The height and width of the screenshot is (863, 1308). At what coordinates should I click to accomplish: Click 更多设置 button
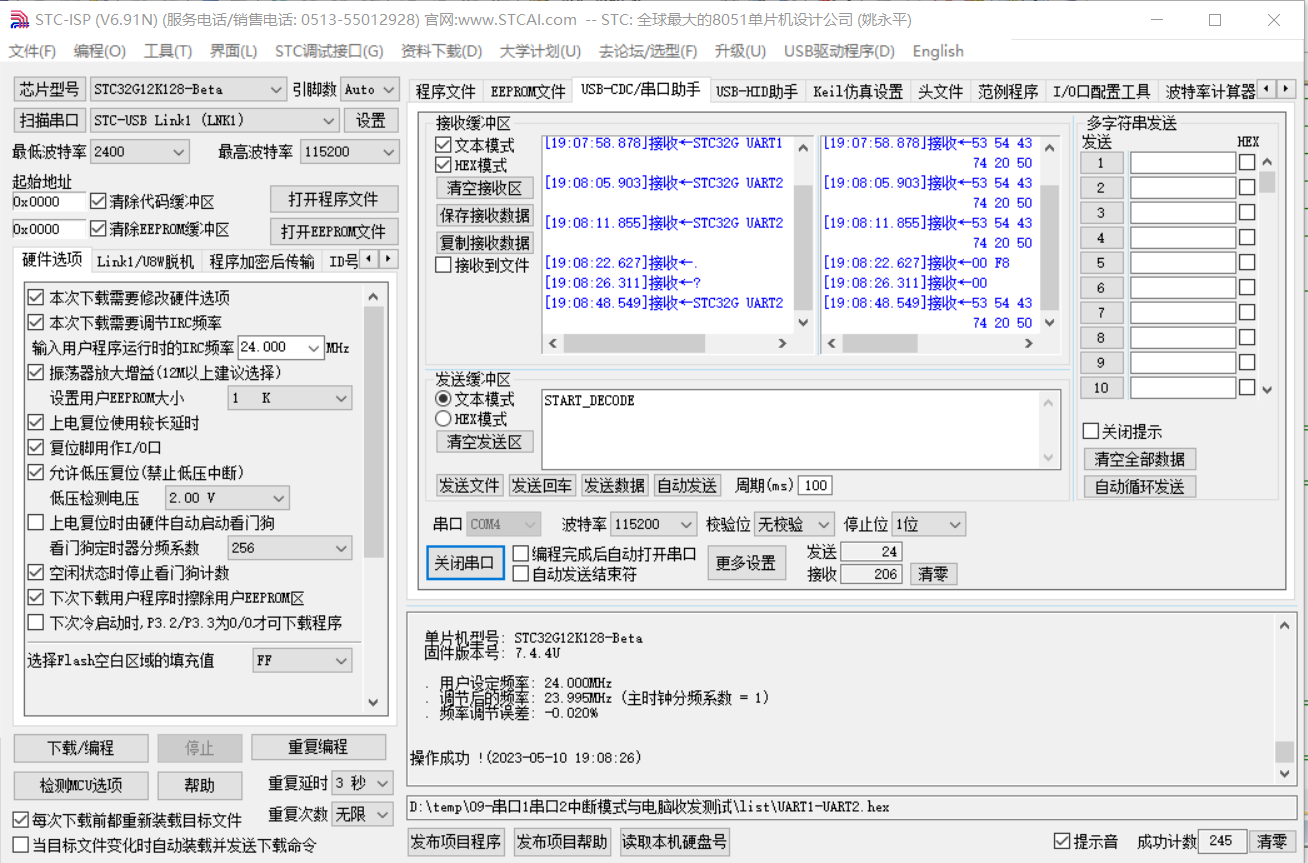click(x=746, y=563)
